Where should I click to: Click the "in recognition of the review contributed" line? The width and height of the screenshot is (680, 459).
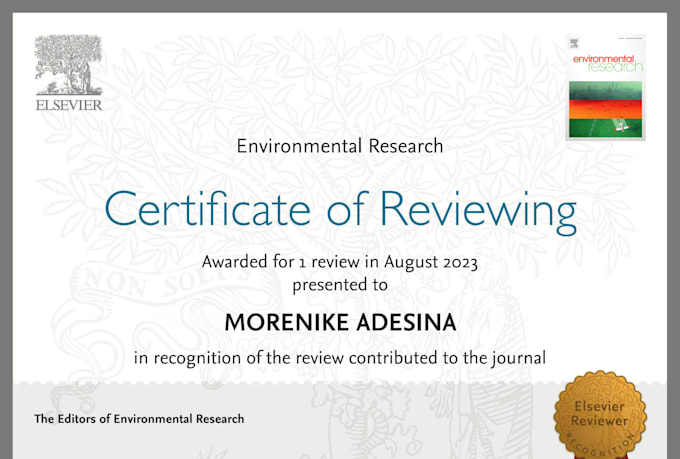(x=340, y=358)
